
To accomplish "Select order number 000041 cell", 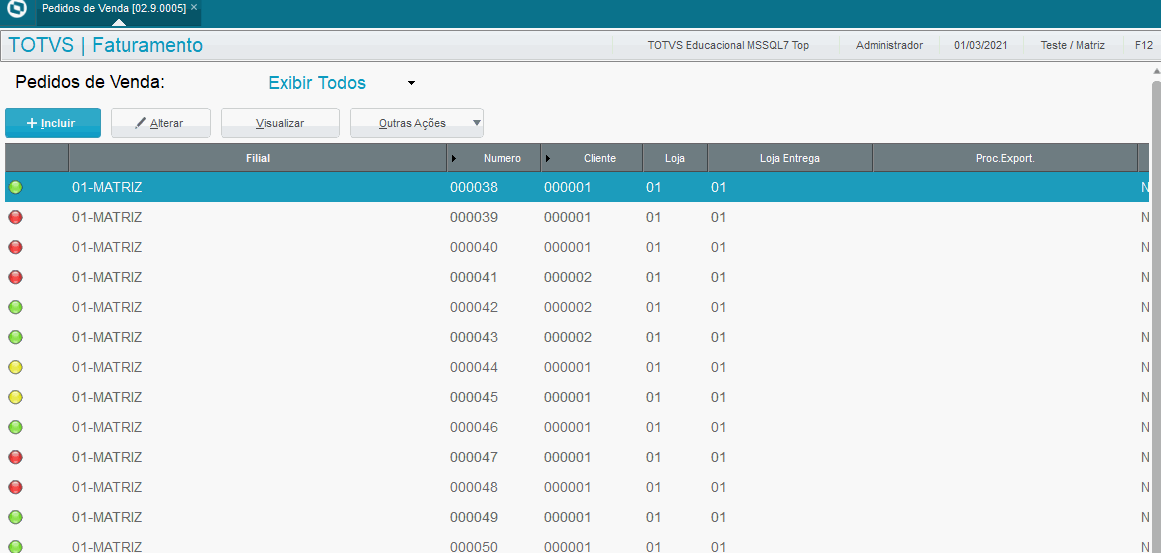I will coord(474,278).
